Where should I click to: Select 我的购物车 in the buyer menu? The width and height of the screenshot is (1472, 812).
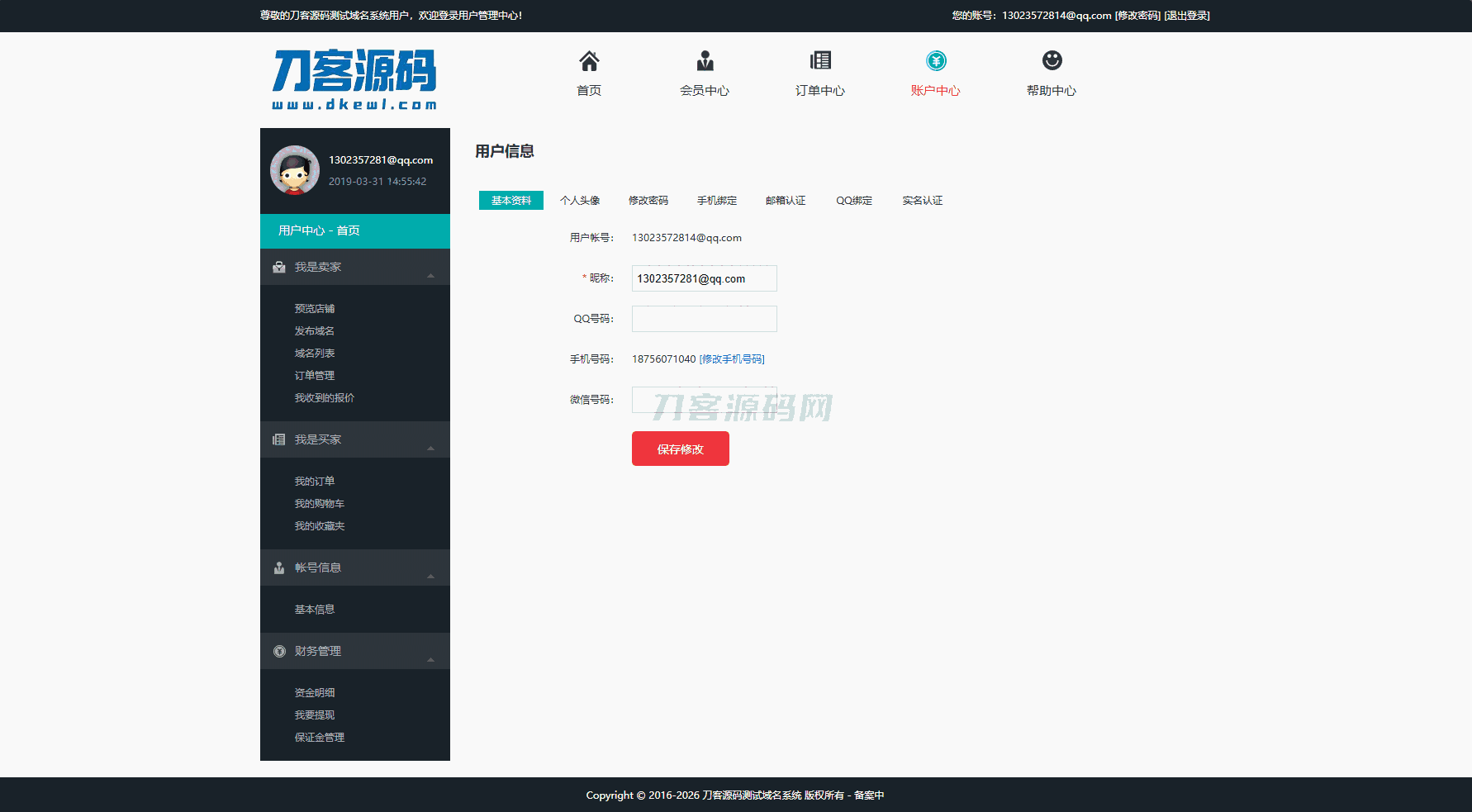[320, 504]
